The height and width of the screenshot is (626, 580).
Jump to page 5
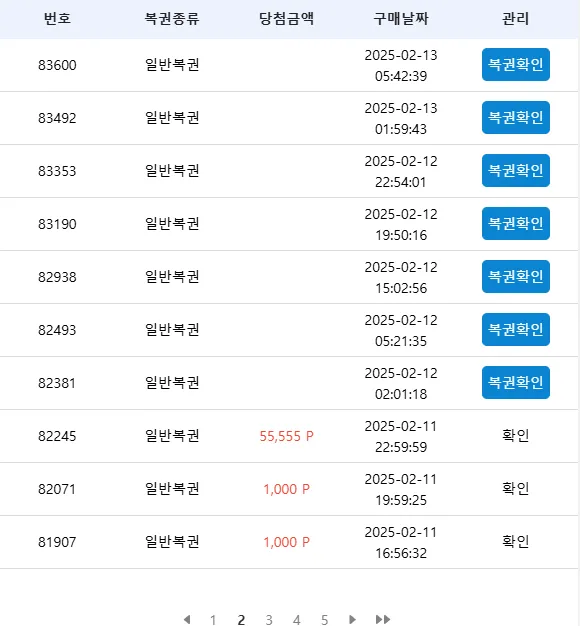tap(325, 620)
